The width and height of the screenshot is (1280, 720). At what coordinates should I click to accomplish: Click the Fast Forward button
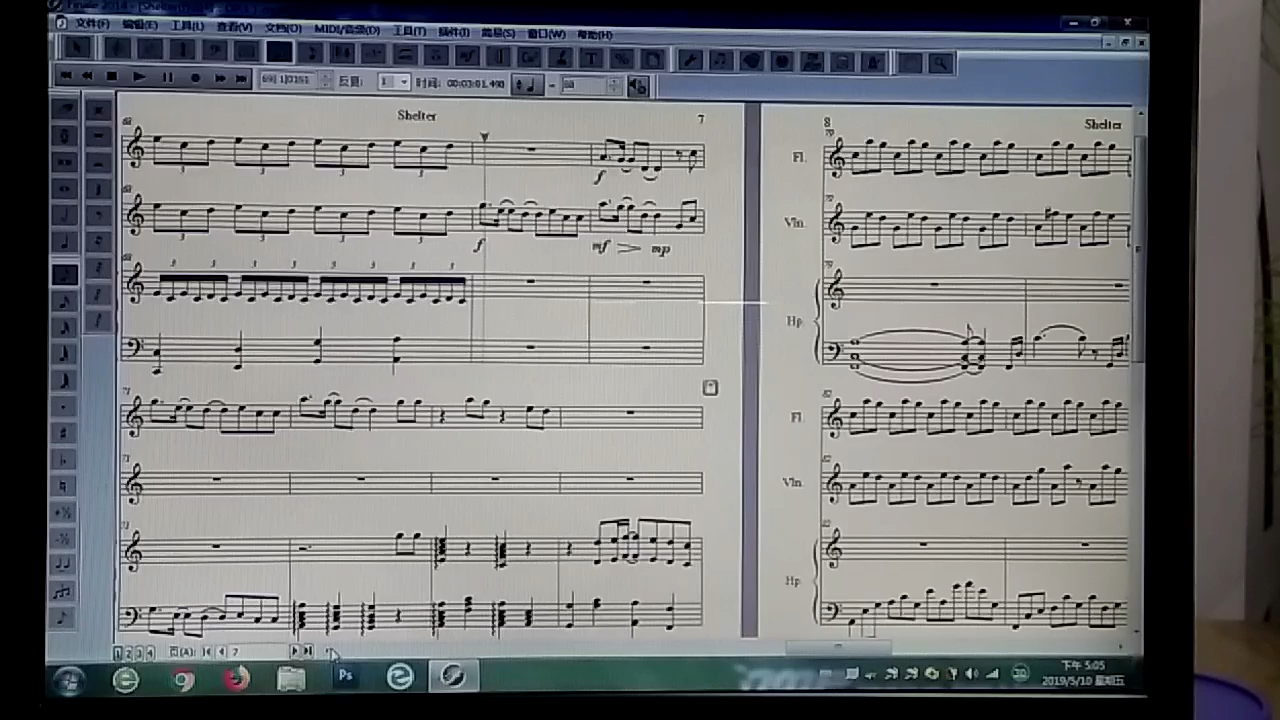point(220,78)
